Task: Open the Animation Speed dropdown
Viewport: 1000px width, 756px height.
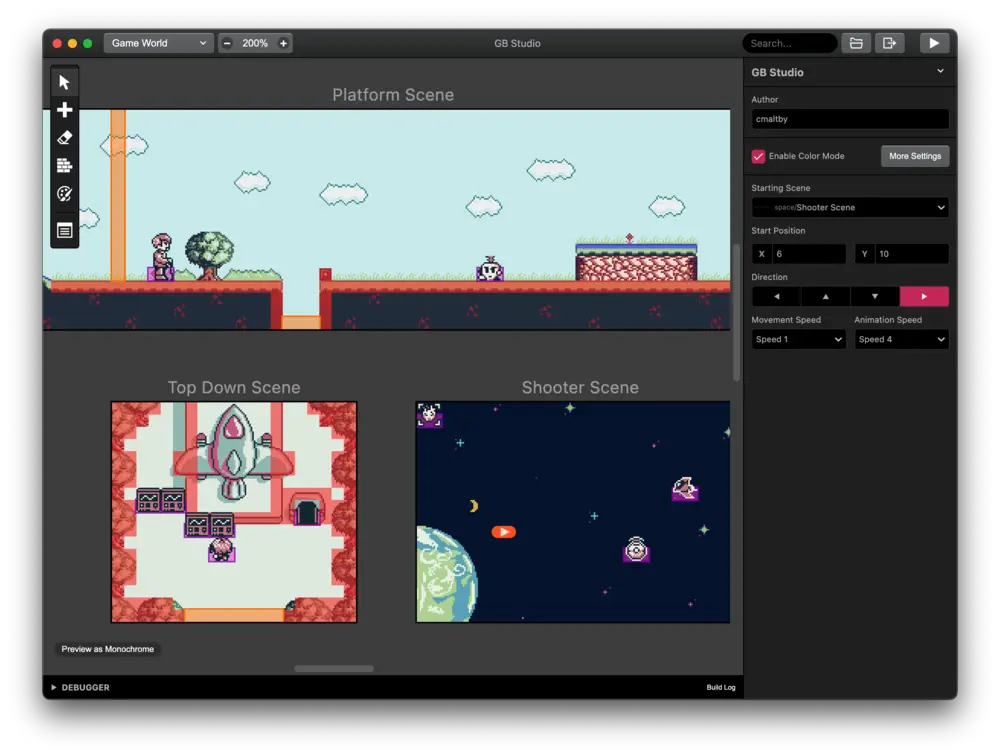Action: [x=902, y=339]
